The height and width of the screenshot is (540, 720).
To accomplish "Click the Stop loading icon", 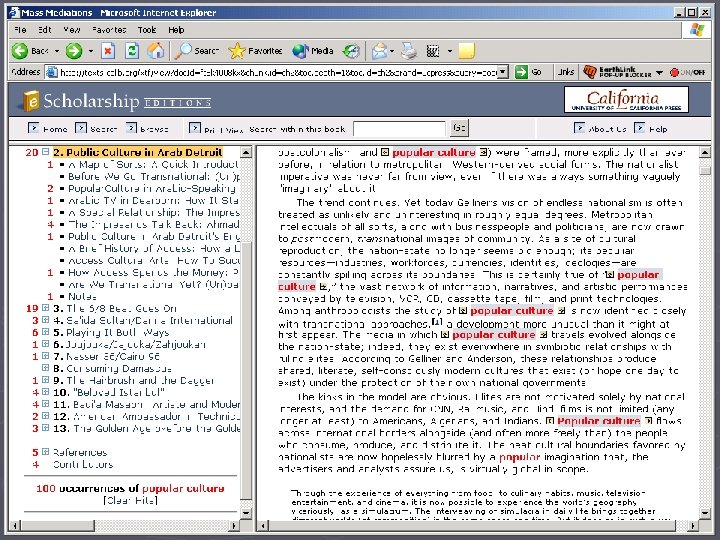I will pyautogui.click(x=107, y=50).
